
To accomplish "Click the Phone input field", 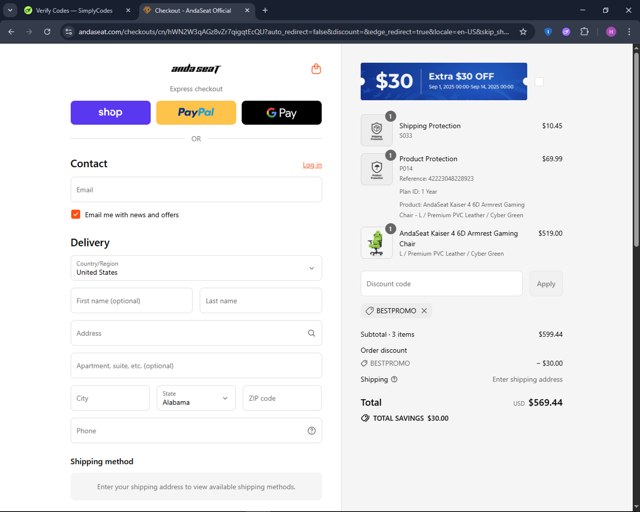I will point(196,431).
